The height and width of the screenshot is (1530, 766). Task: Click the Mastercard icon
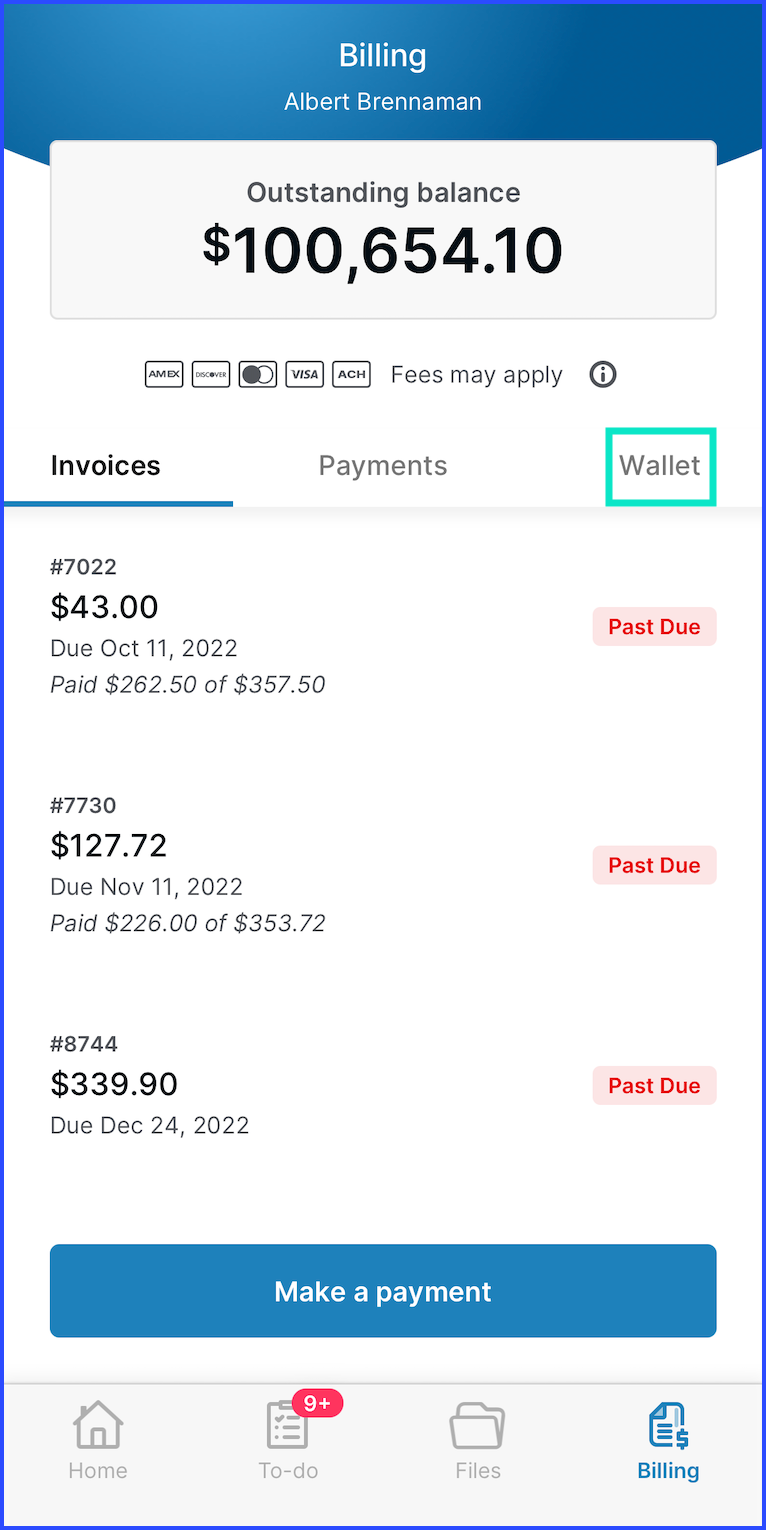tap(258, 375)
